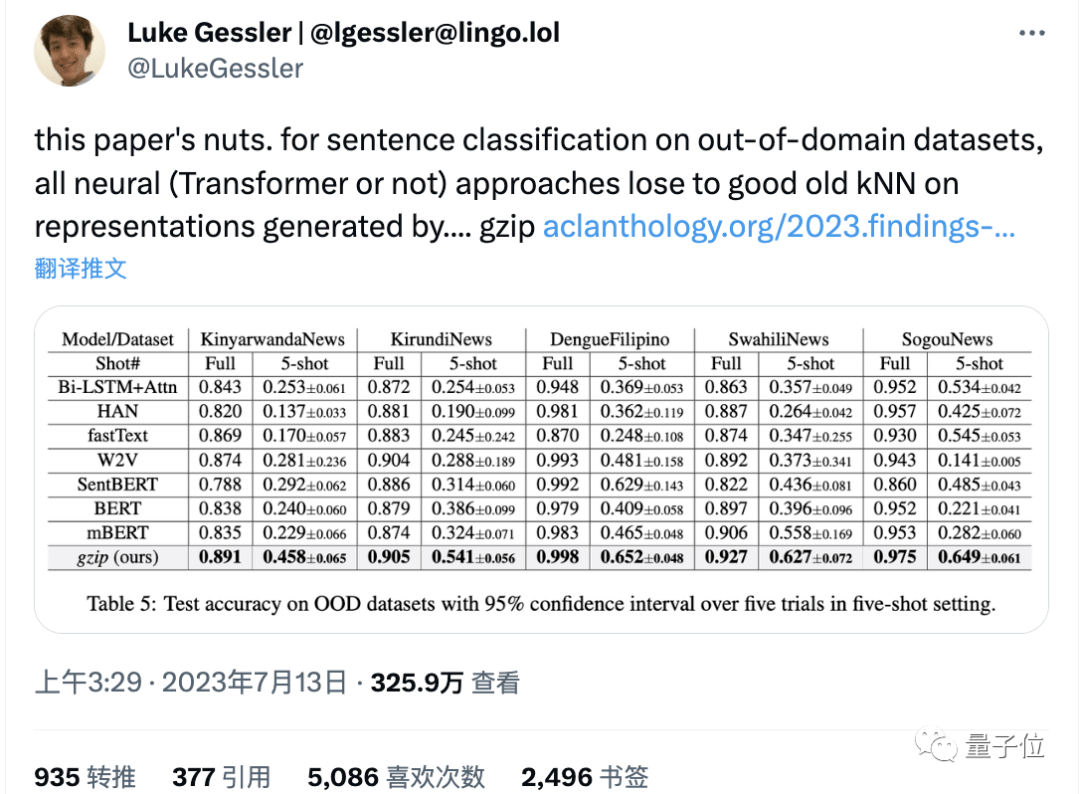View the 377 引用 quotes list
This screenshot has height=794, width=1080.
(221, 777)
